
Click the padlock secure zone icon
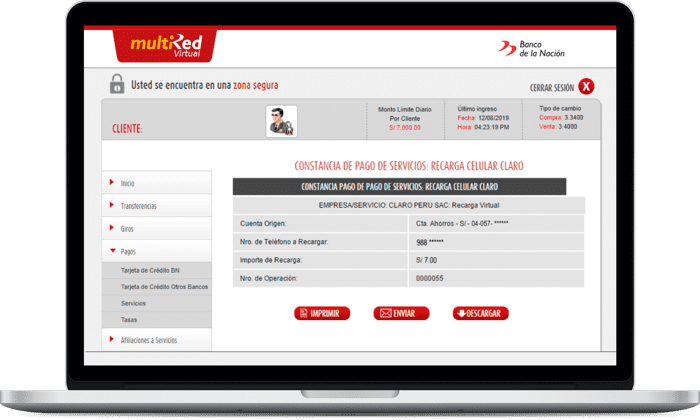(x=117, y=83)
